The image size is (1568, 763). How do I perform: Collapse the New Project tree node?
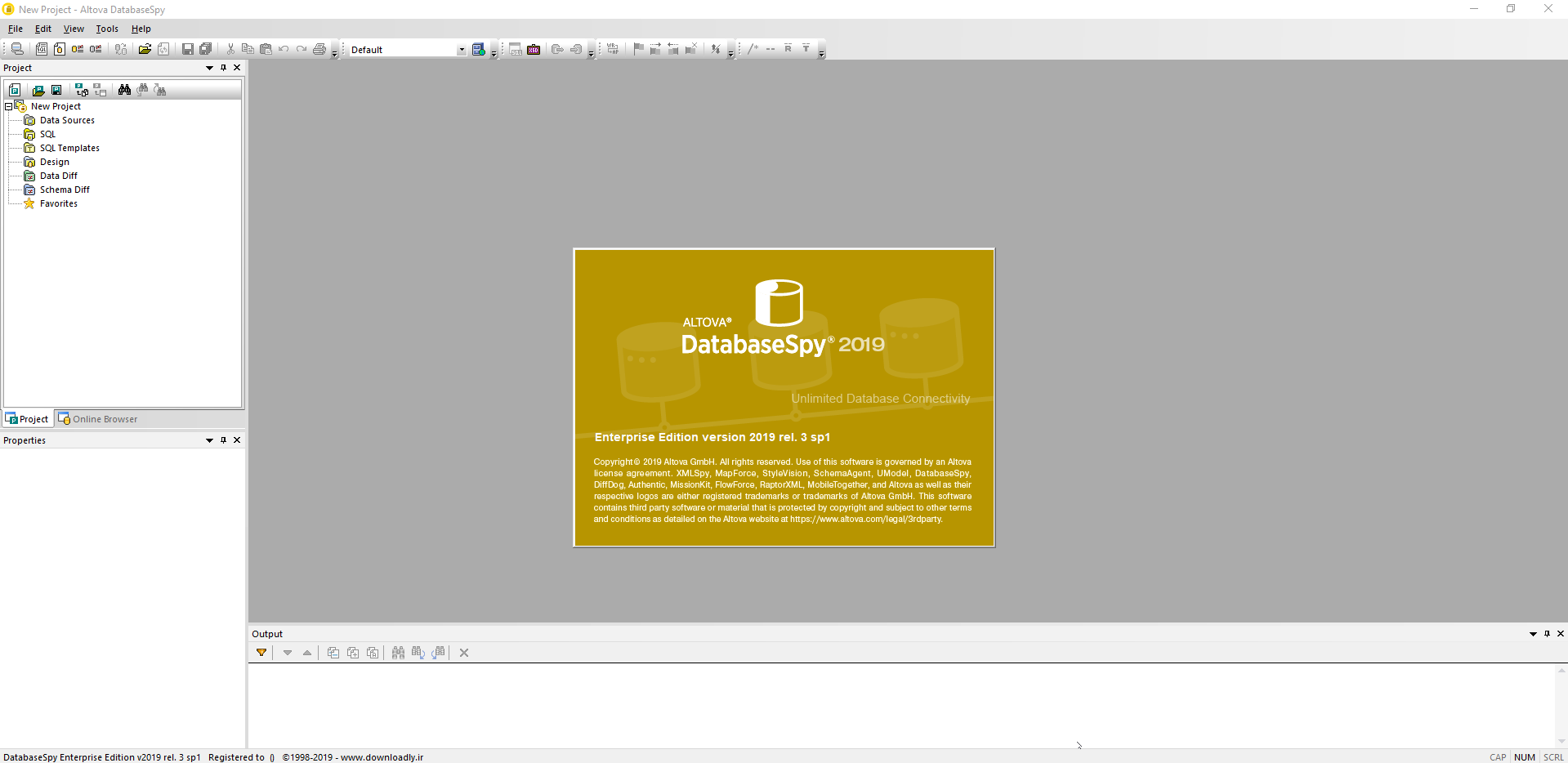9,106
